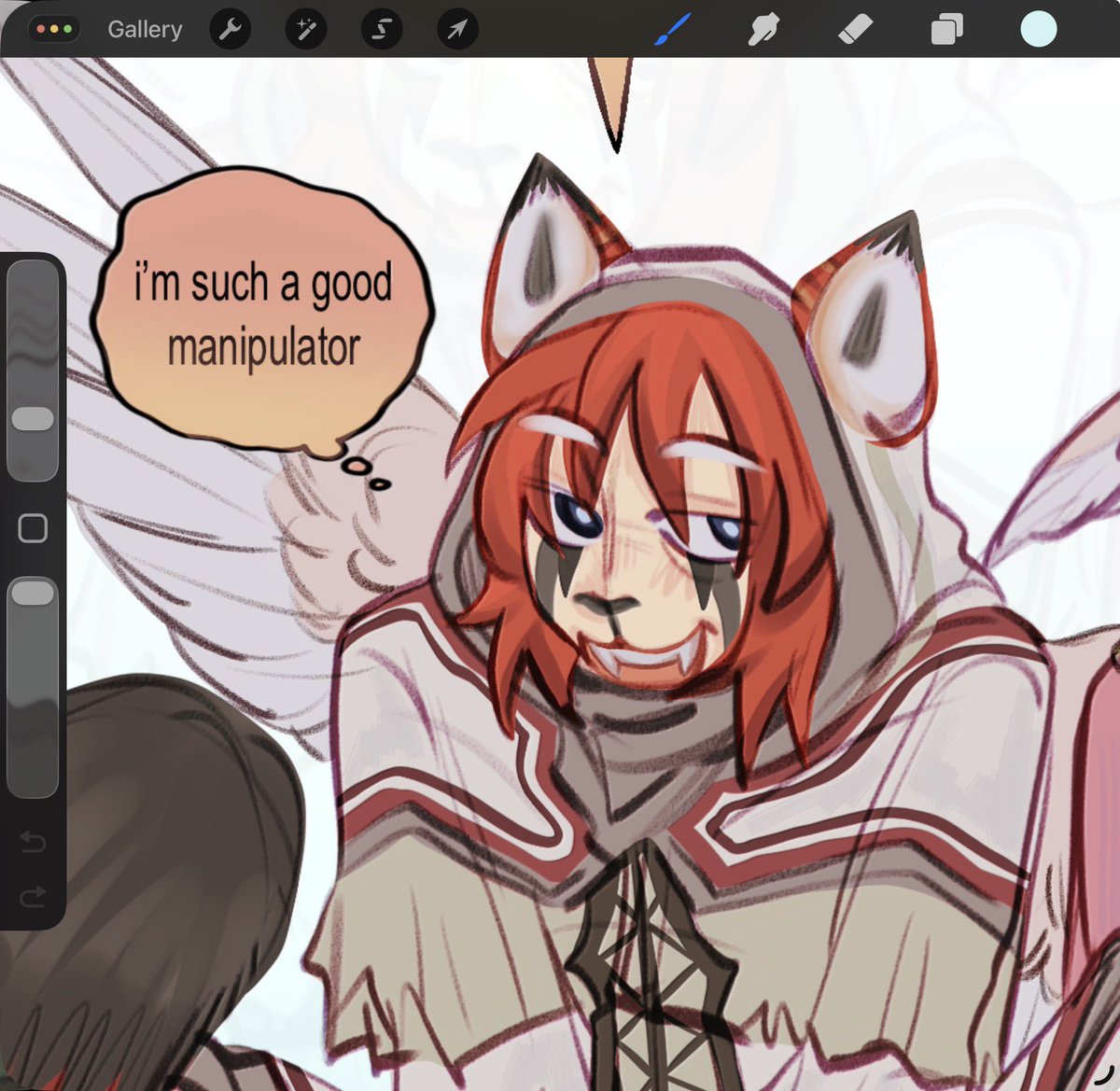Viewport: 1120px width, 1091px height.
Task: Open the Actions wrench menu
Action: coord(230,30)
